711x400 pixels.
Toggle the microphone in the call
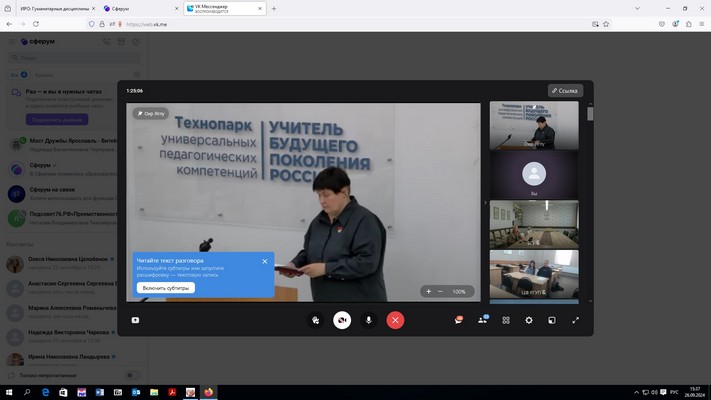369,320
